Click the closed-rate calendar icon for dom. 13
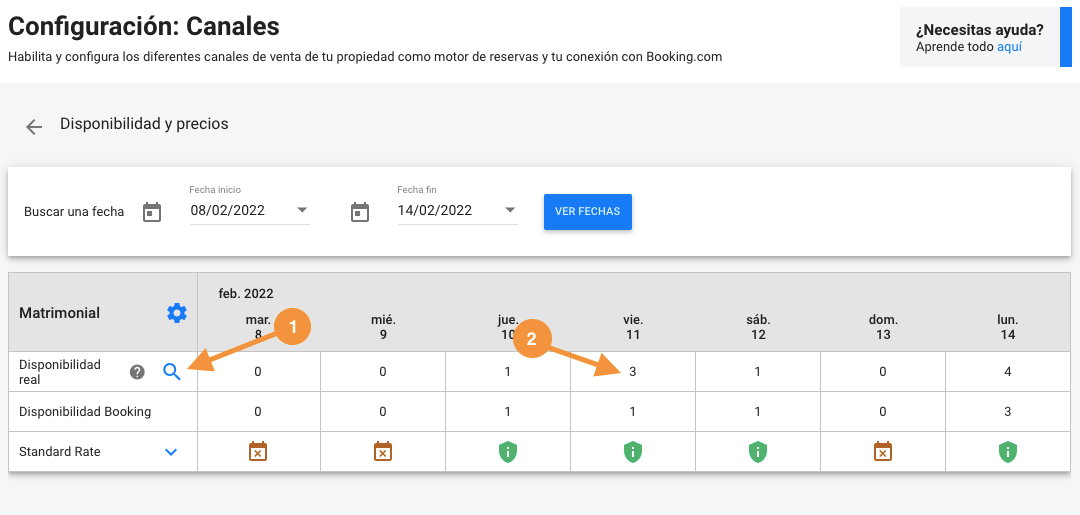Image resolution: width=1080 pixels, height=515 pixels. pos(883,452)
